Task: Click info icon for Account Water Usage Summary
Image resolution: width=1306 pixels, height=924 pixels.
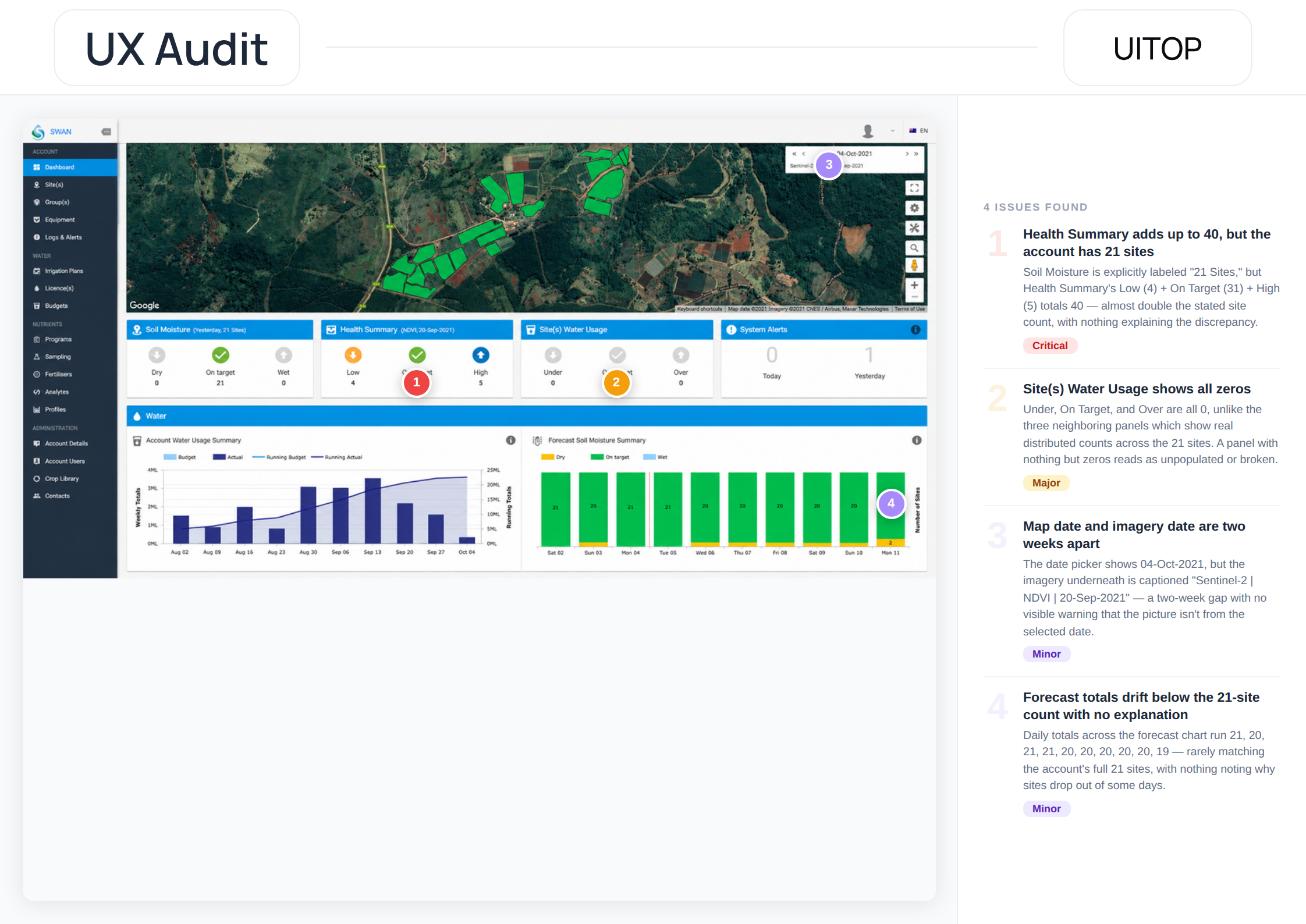Action: pos(510,440)
